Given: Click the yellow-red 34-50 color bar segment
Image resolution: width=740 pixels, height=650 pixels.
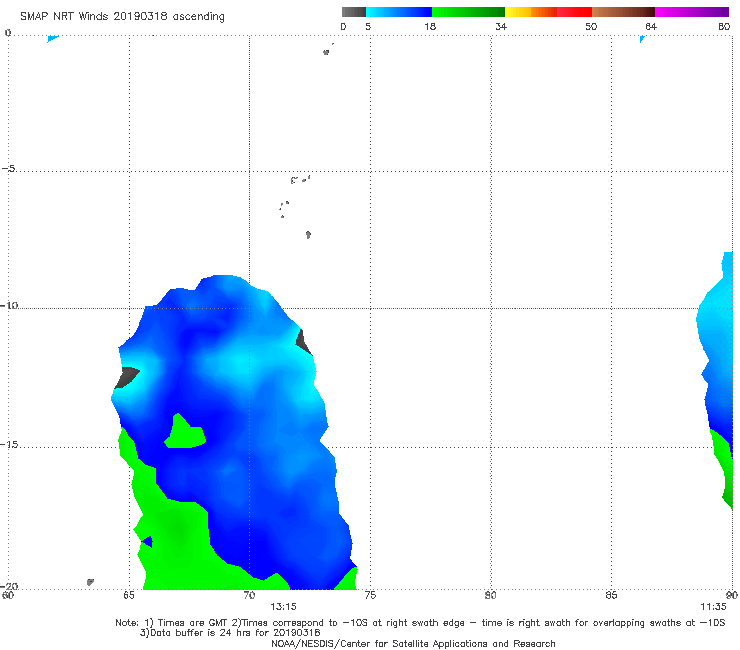Looking at the screenshot, I should [x=548, y=12].
